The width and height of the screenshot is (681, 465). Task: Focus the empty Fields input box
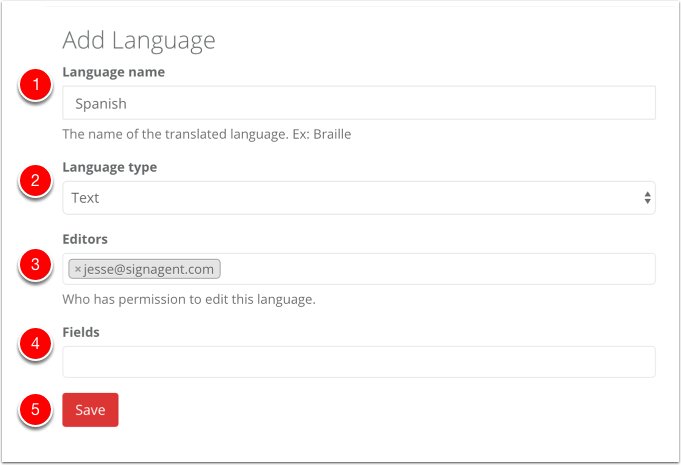point(359,362)
